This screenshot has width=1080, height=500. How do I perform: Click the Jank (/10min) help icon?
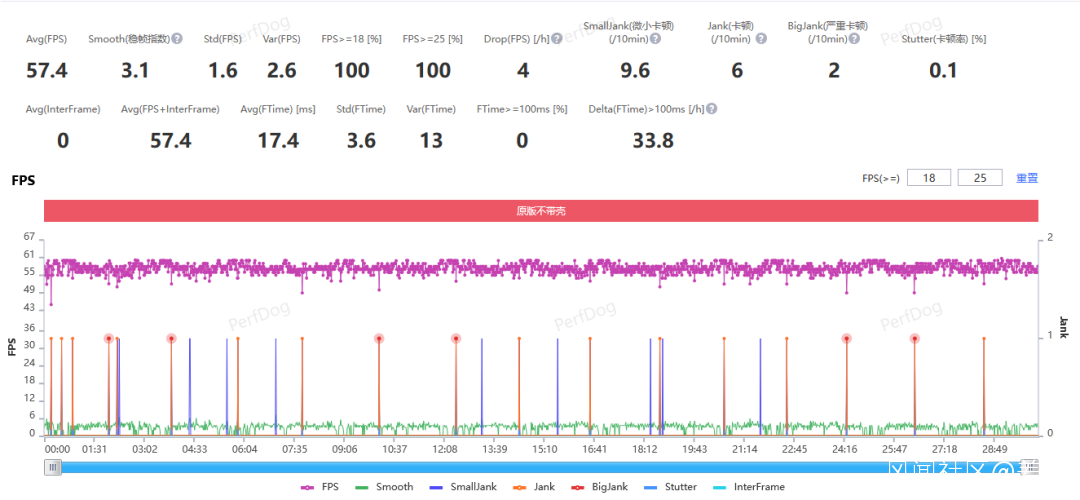pyautogui.click(x=761, y=39)
